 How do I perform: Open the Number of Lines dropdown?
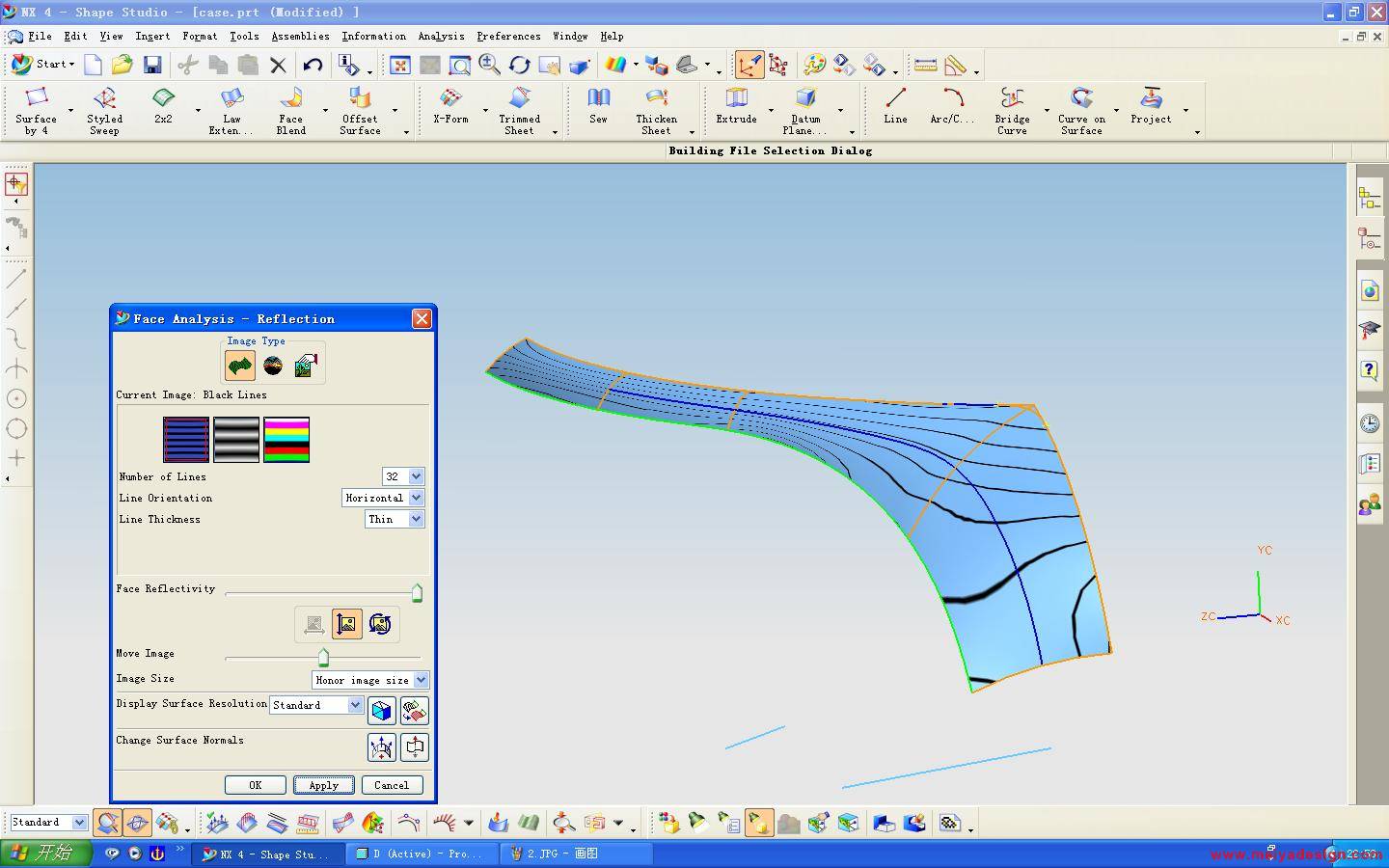(416, 476)
